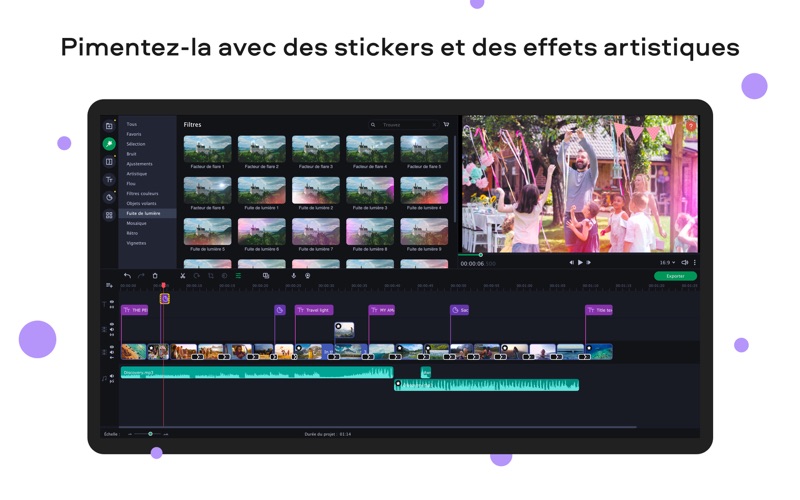Click the microphone record icon
Image resolution: width=800 pixels, height=500 pixels.
(x=293, y=276)
